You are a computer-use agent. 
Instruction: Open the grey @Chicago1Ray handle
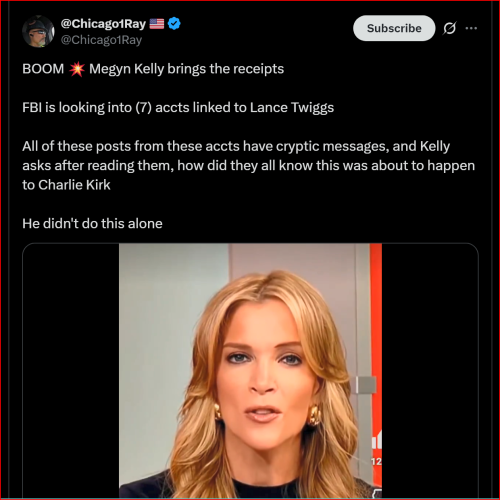tap(101, 40)
